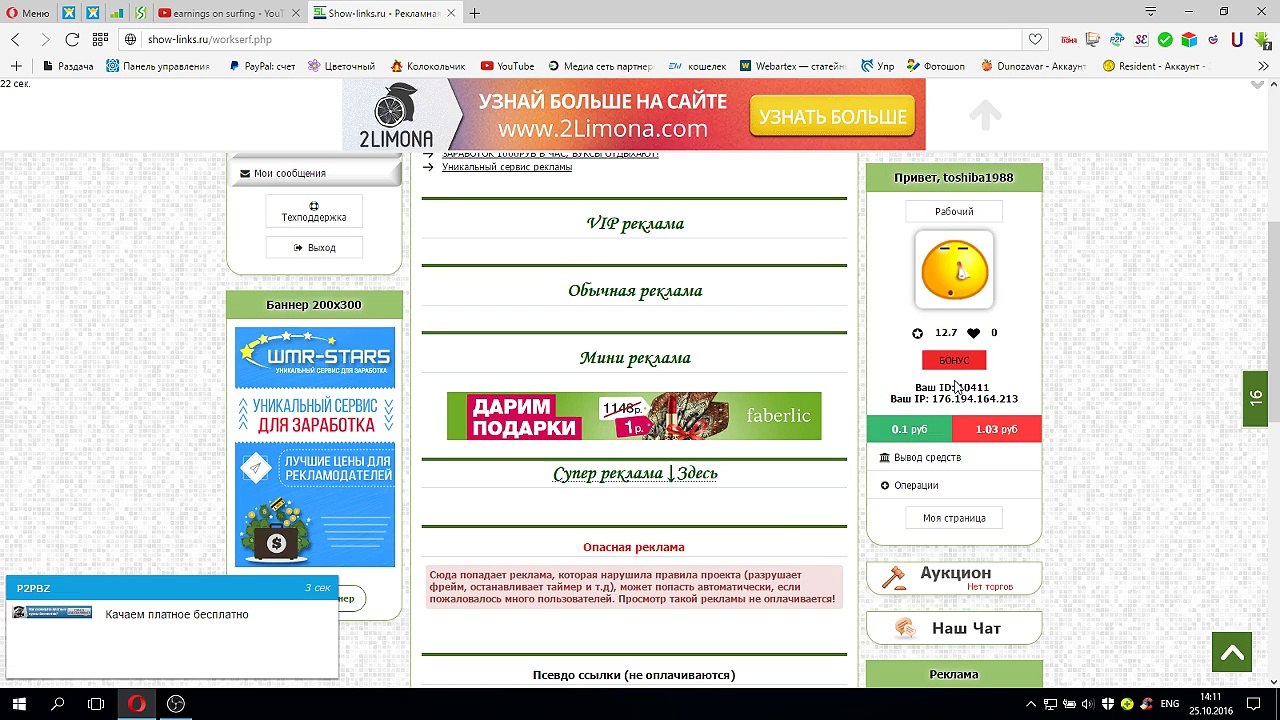Open Windows taskbar search
Screen dimensions: 1280x720
coord(58,704)
